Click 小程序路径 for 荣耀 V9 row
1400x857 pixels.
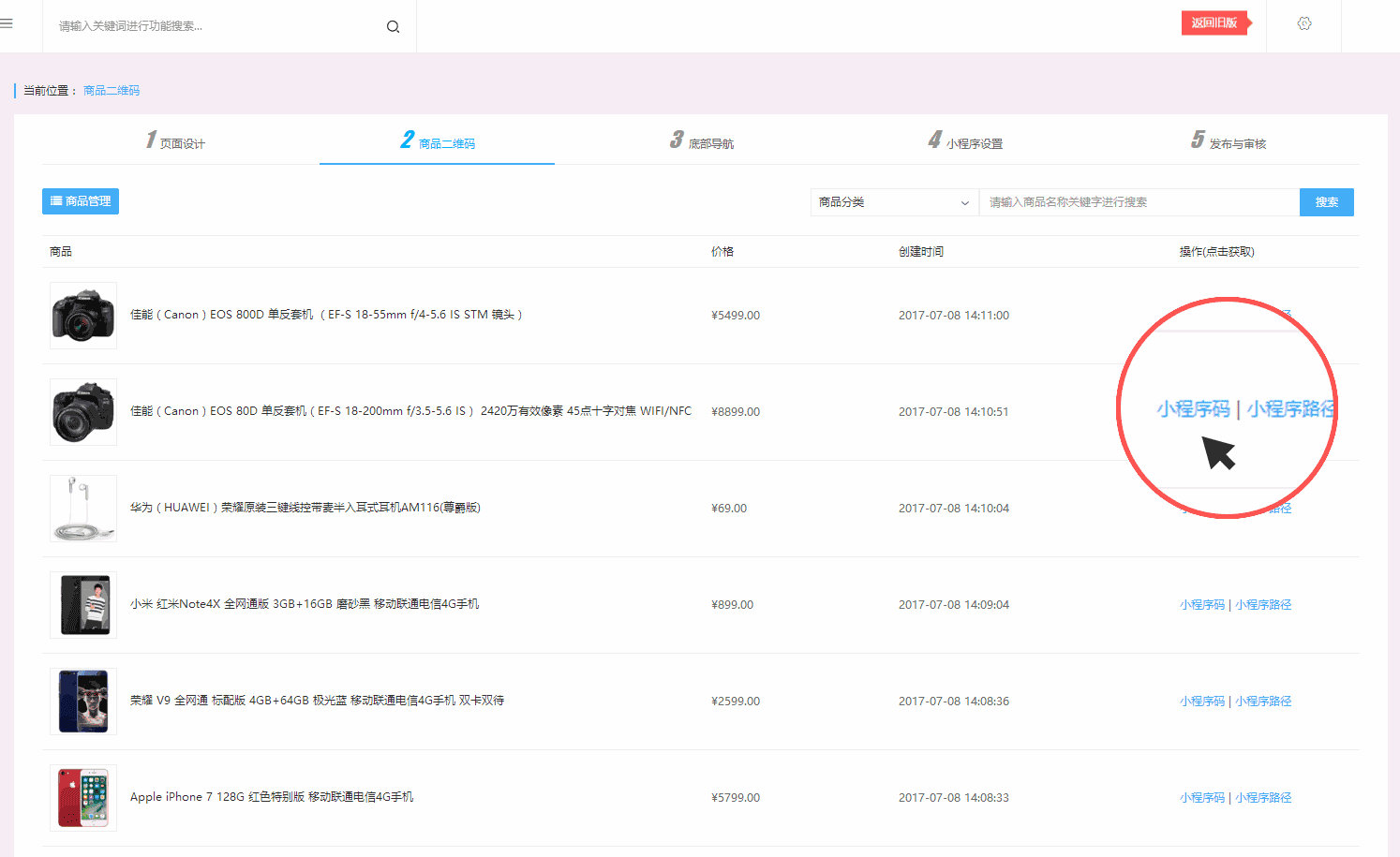click(x=1263, y=702)
